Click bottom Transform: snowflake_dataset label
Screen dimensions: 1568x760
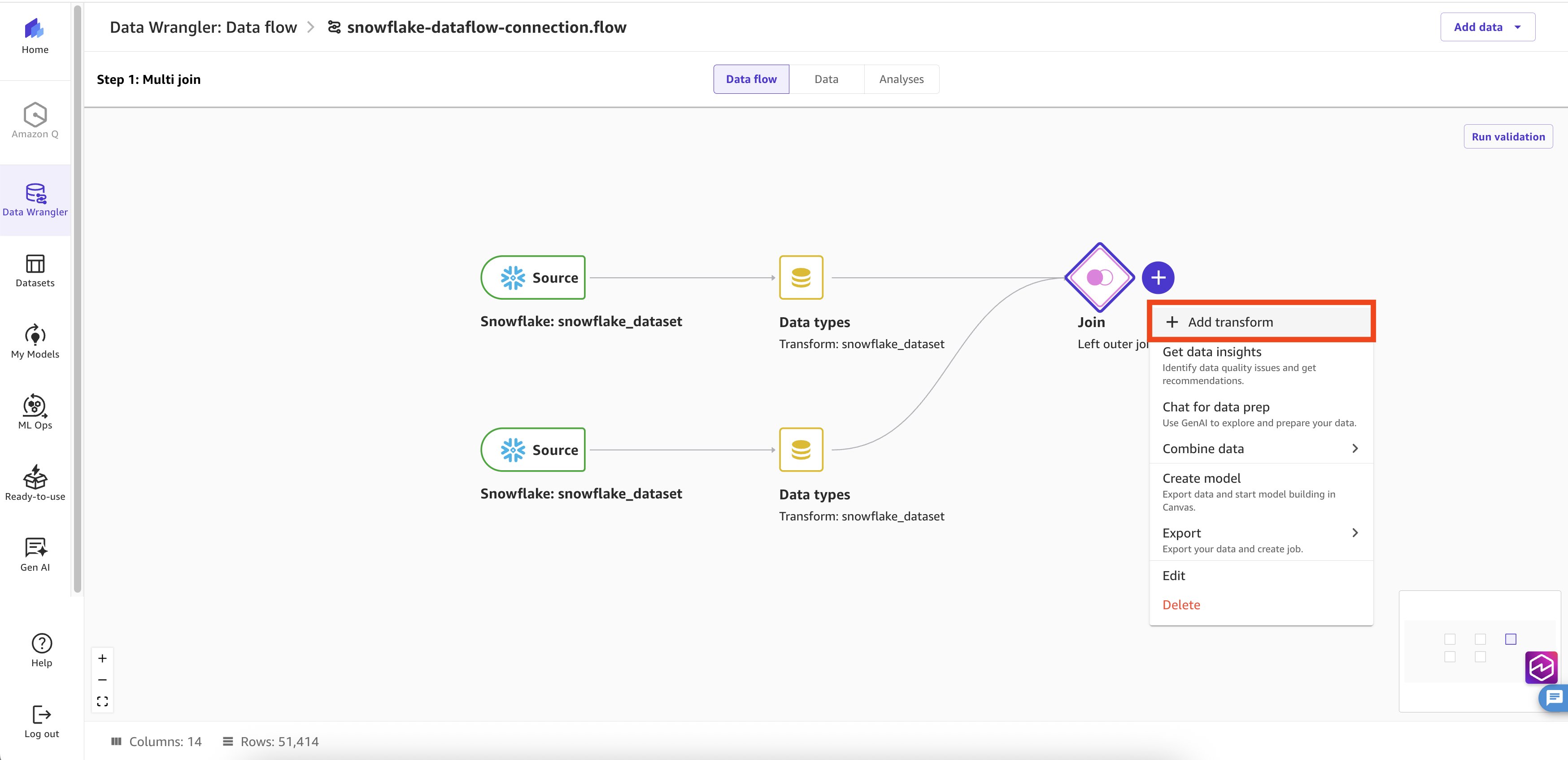click(861, 516)
